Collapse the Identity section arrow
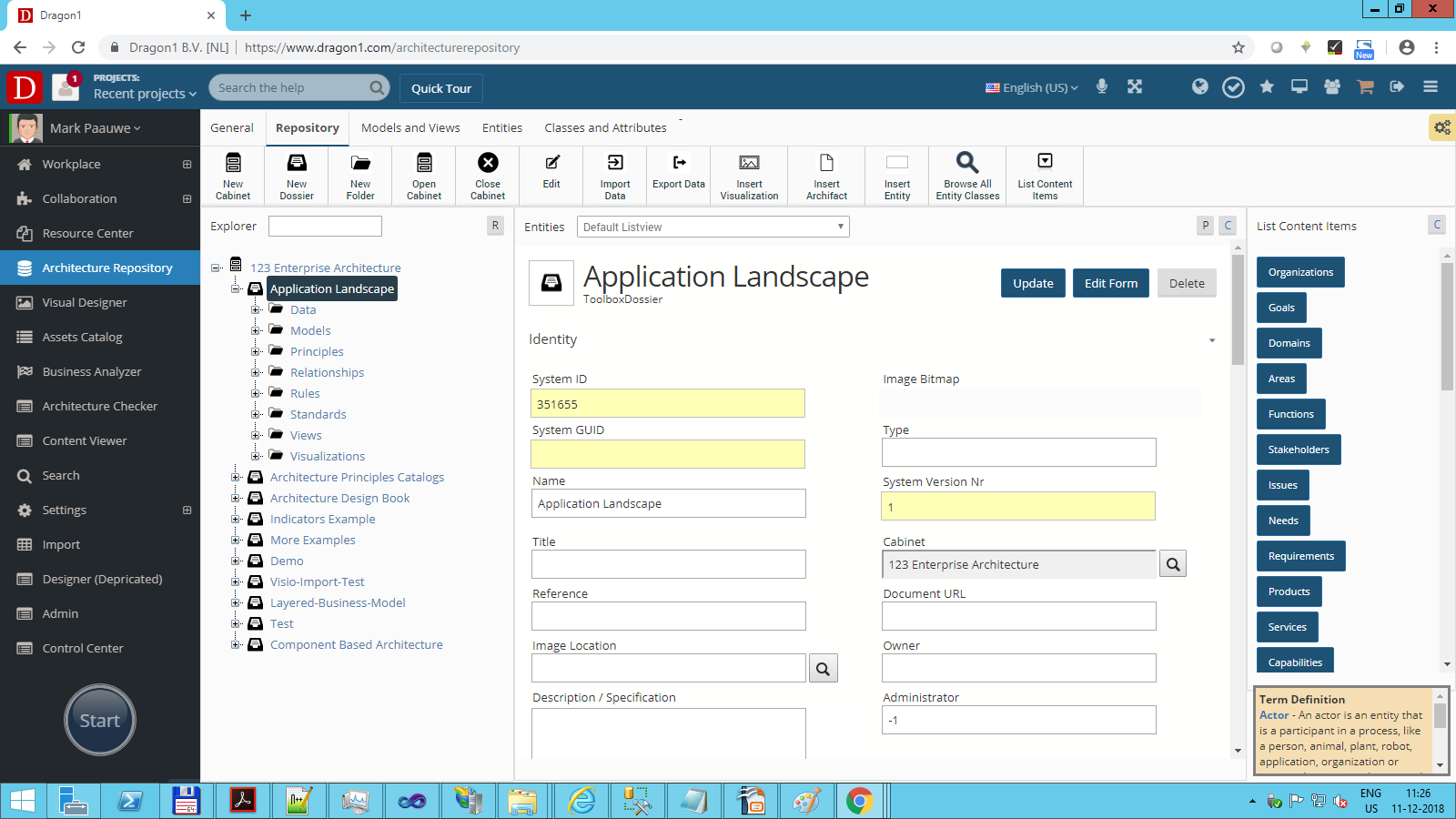 pyautogui.click(x=1211, y=340)
